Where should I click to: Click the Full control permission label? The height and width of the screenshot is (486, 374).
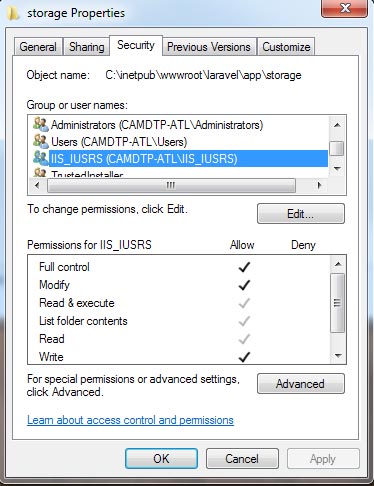(x=64, y=267)
